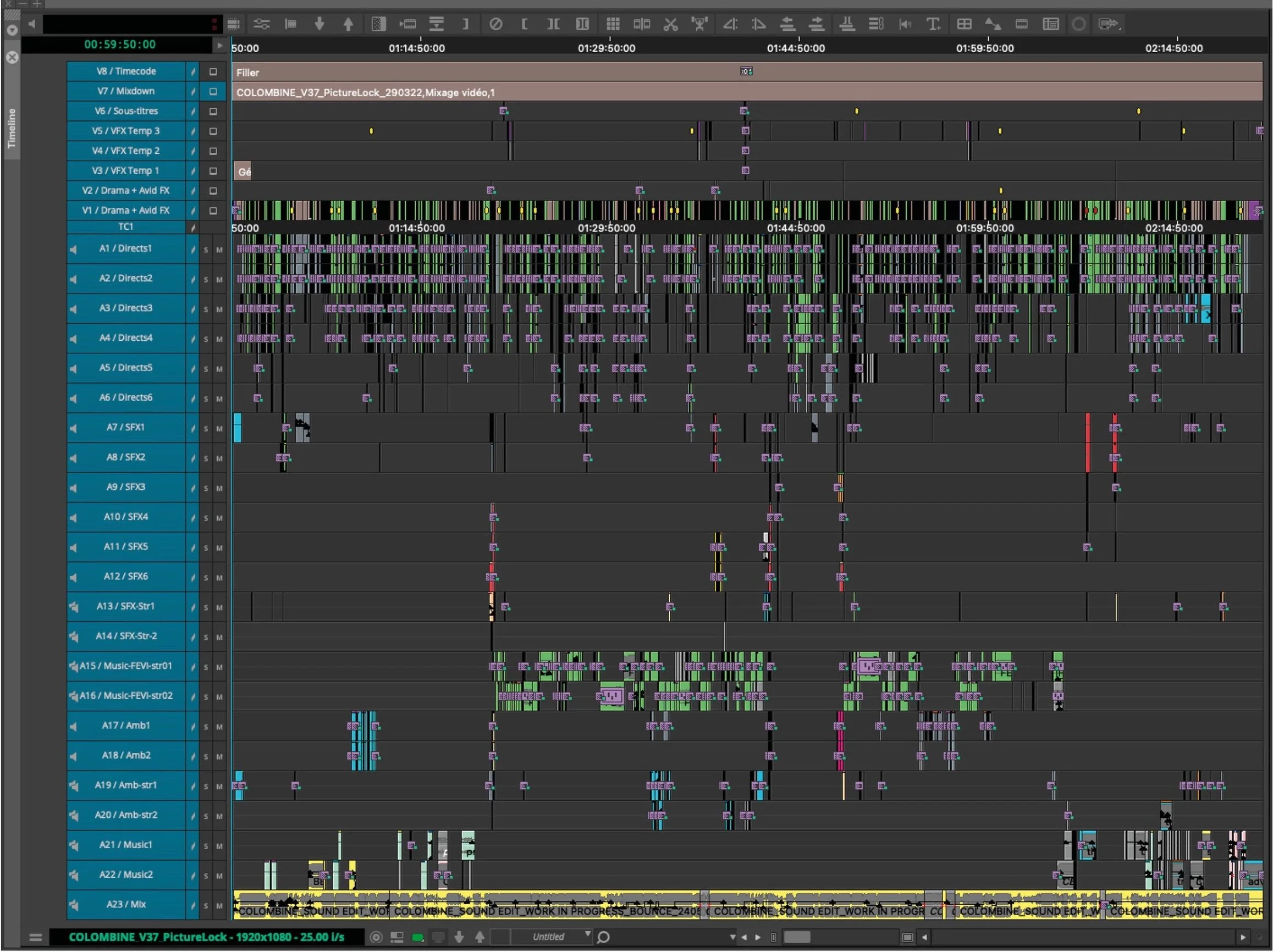Solo the A1 / Directs1 track
The image size is (1273, 952).
point(206,250)
